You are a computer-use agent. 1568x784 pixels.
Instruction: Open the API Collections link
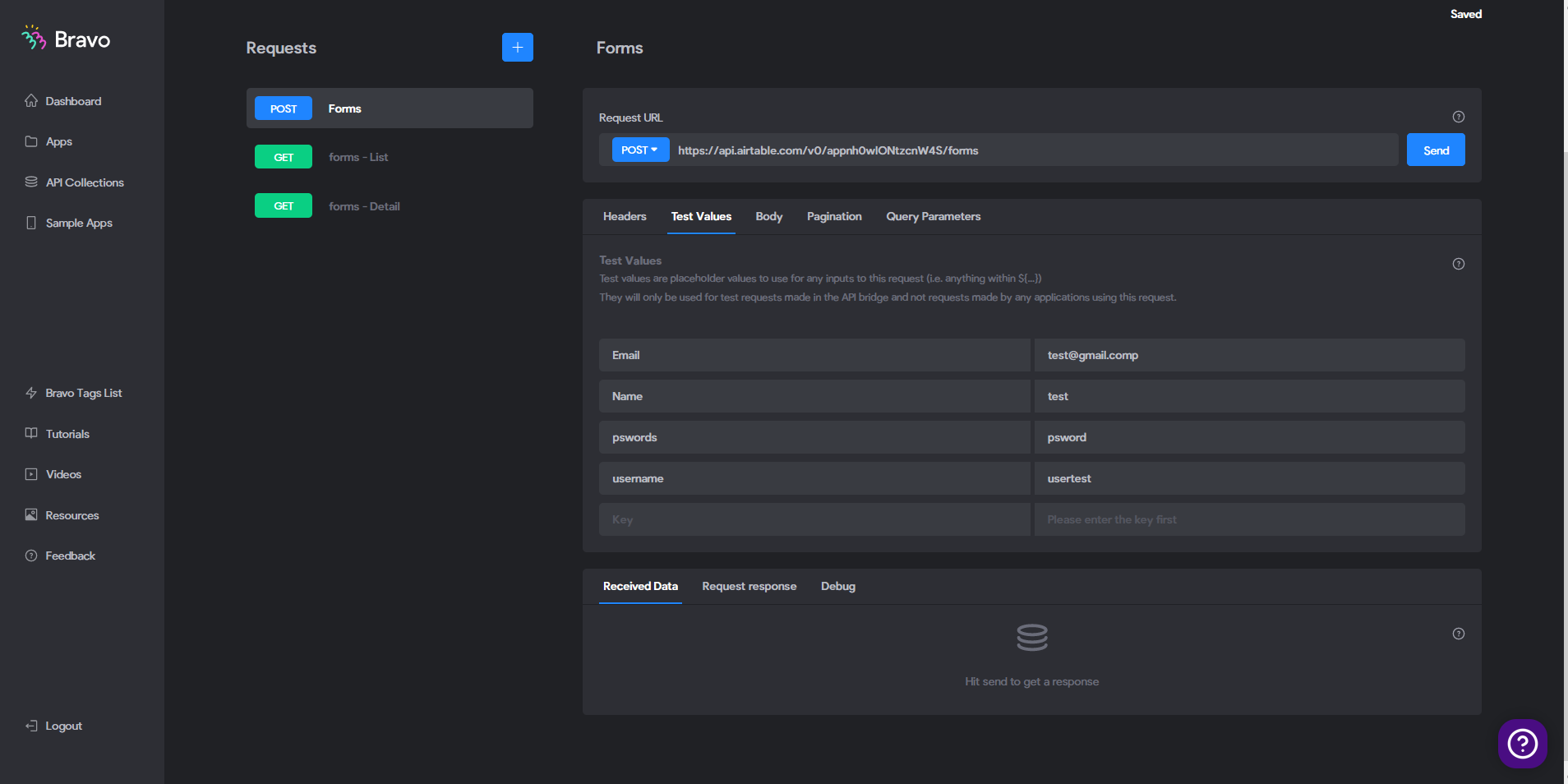pos(85,182)
